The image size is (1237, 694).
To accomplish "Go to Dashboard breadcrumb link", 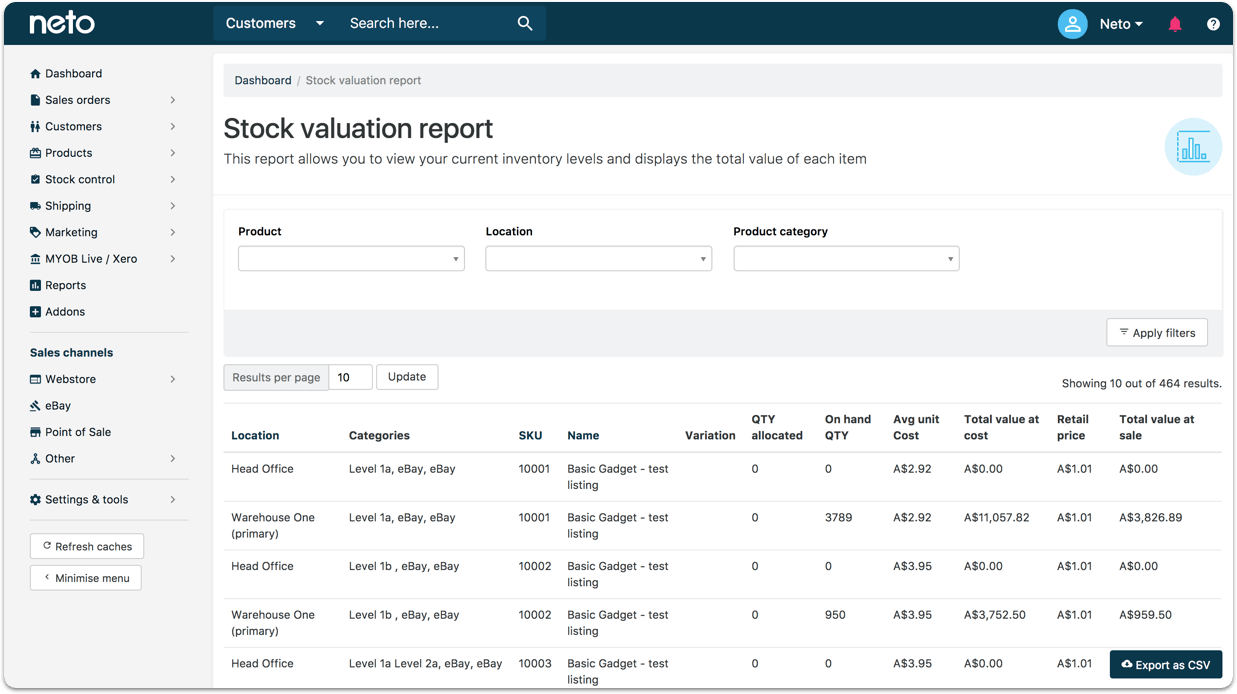I will pyautogui.click(x=263, y=81).
